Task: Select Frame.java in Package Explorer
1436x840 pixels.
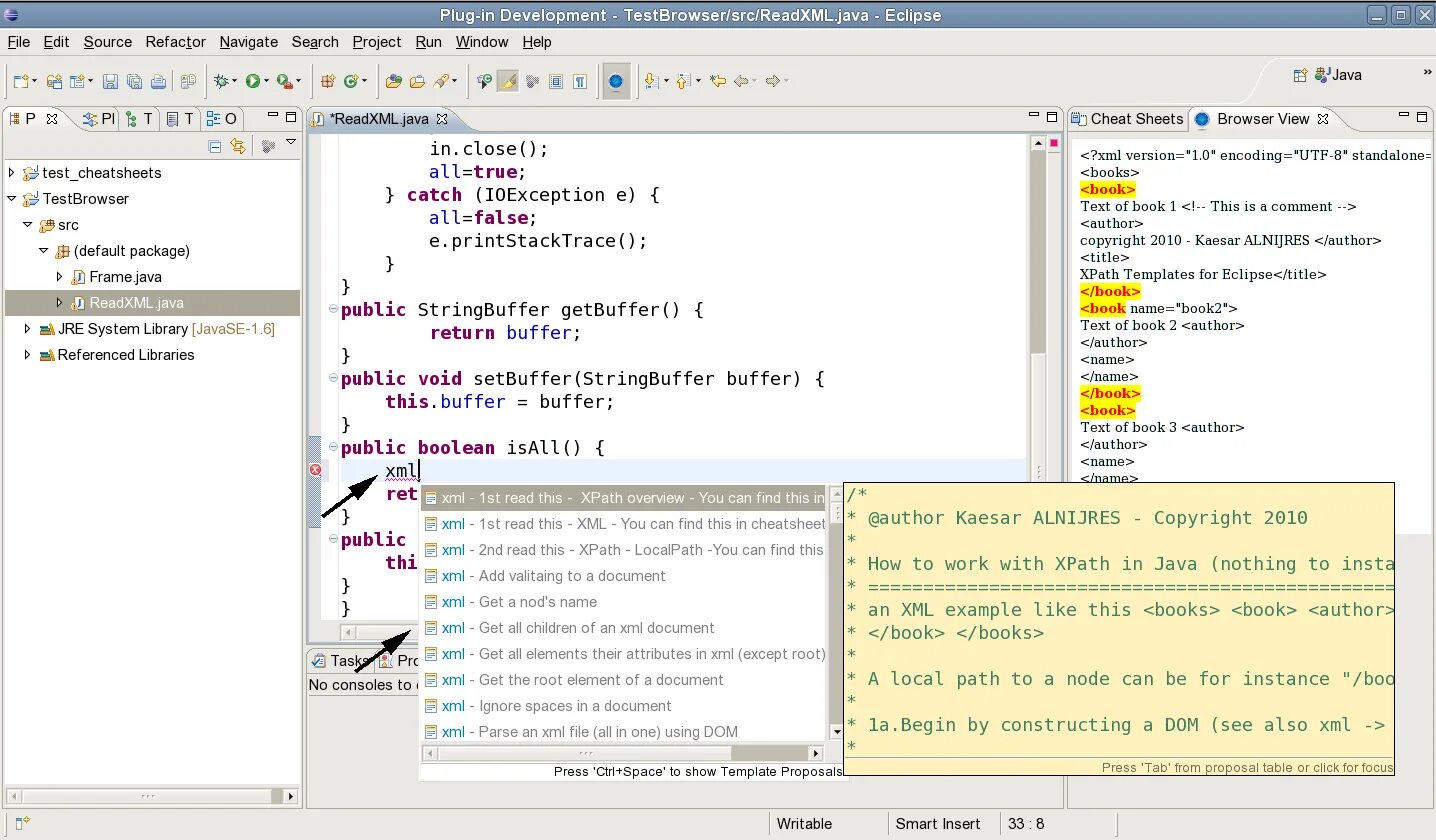Action: (x=125, y=277)
